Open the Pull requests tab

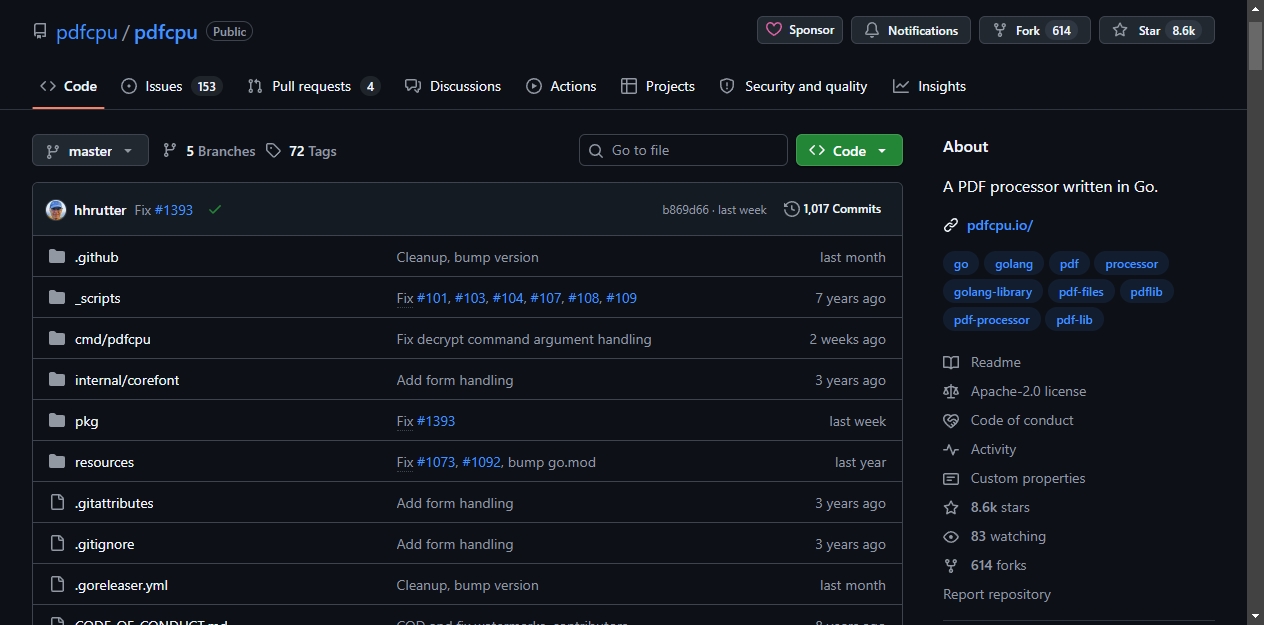pos(314,86)
